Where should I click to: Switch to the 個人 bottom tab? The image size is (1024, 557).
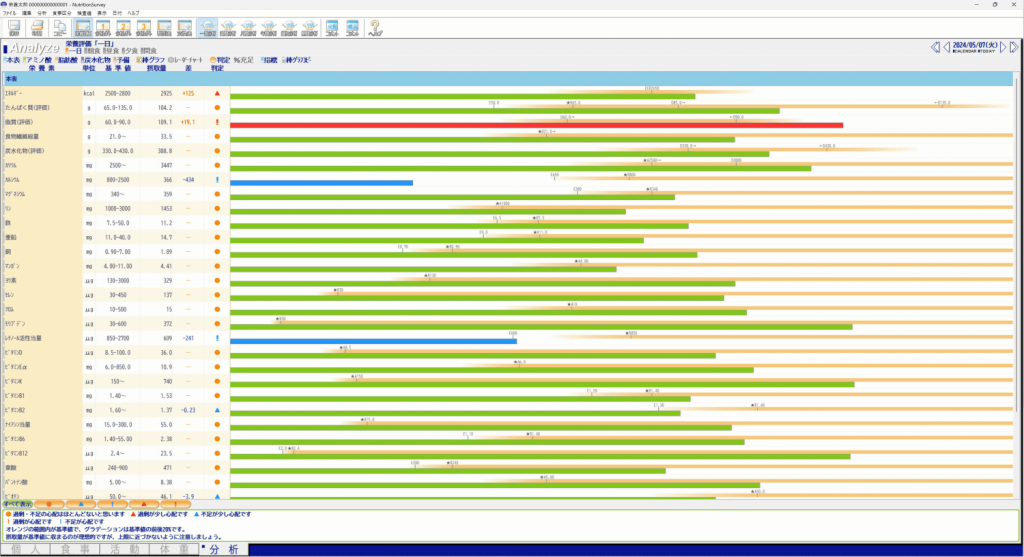25,549
